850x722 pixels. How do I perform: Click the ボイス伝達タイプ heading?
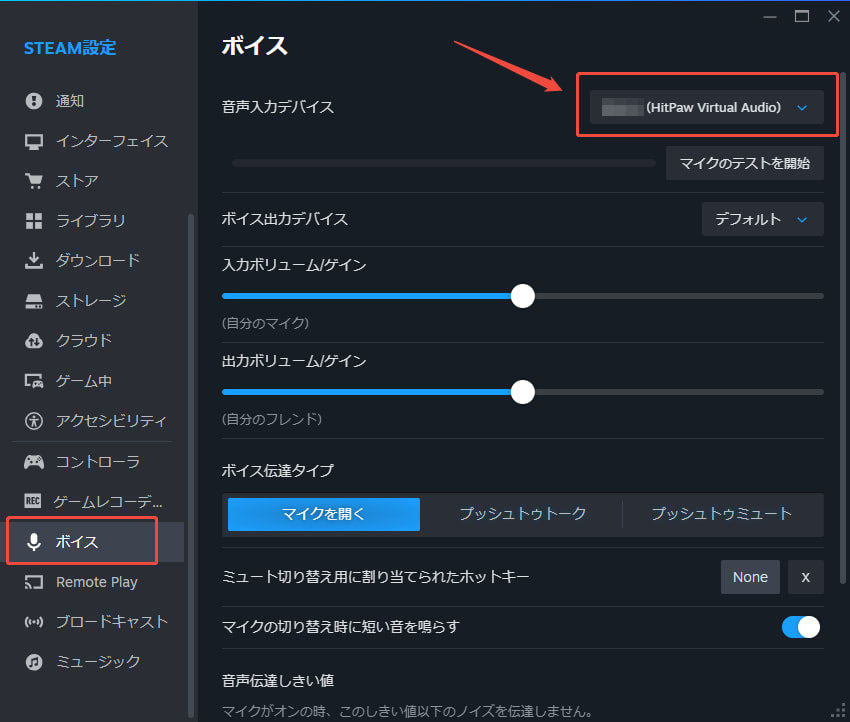coord(278,470)
